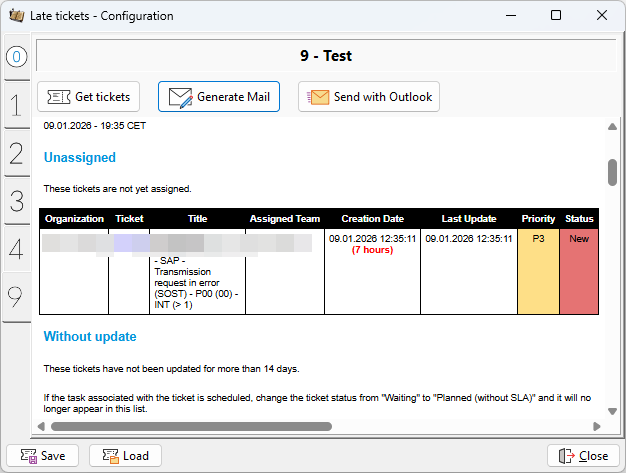The height and width of the screenshot is (473, 626).
Task: Open side tab 1
Action: (x=16, y=105)
